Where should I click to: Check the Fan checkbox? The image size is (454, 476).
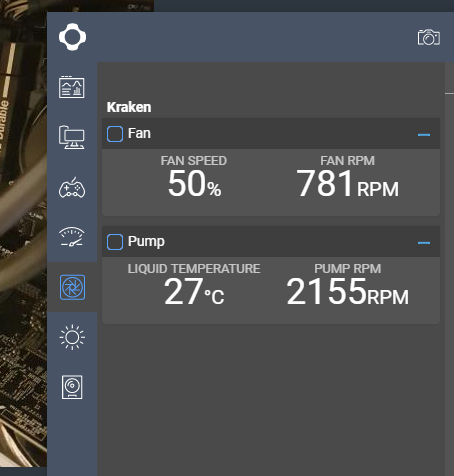[115, 134]
